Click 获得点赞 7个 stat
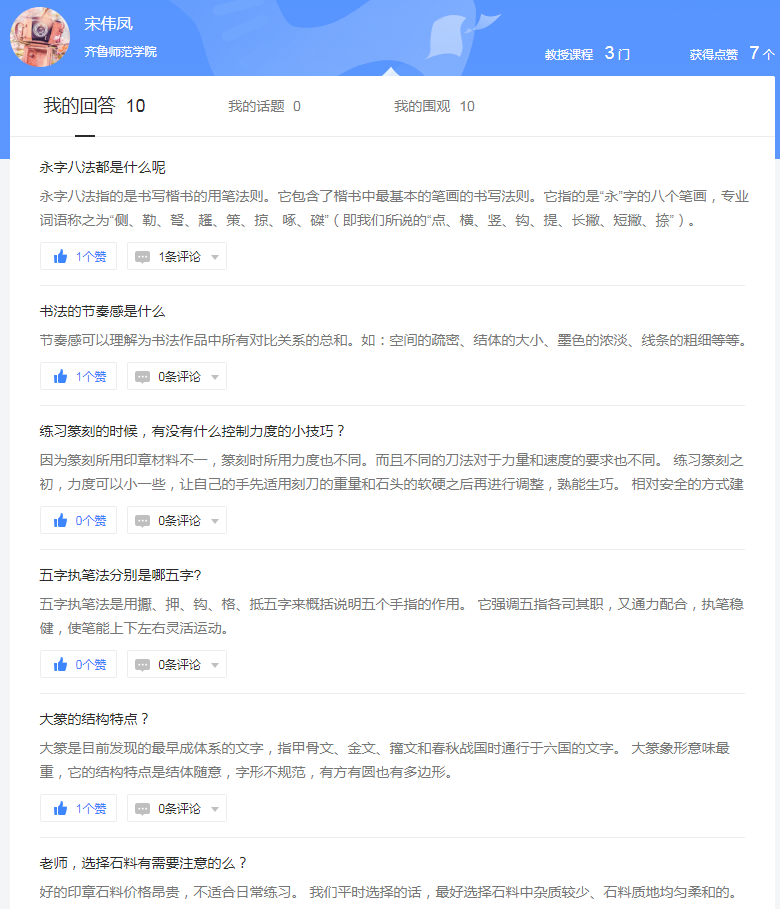Screen dimensions: 780x909 click(x=731, y=54)
